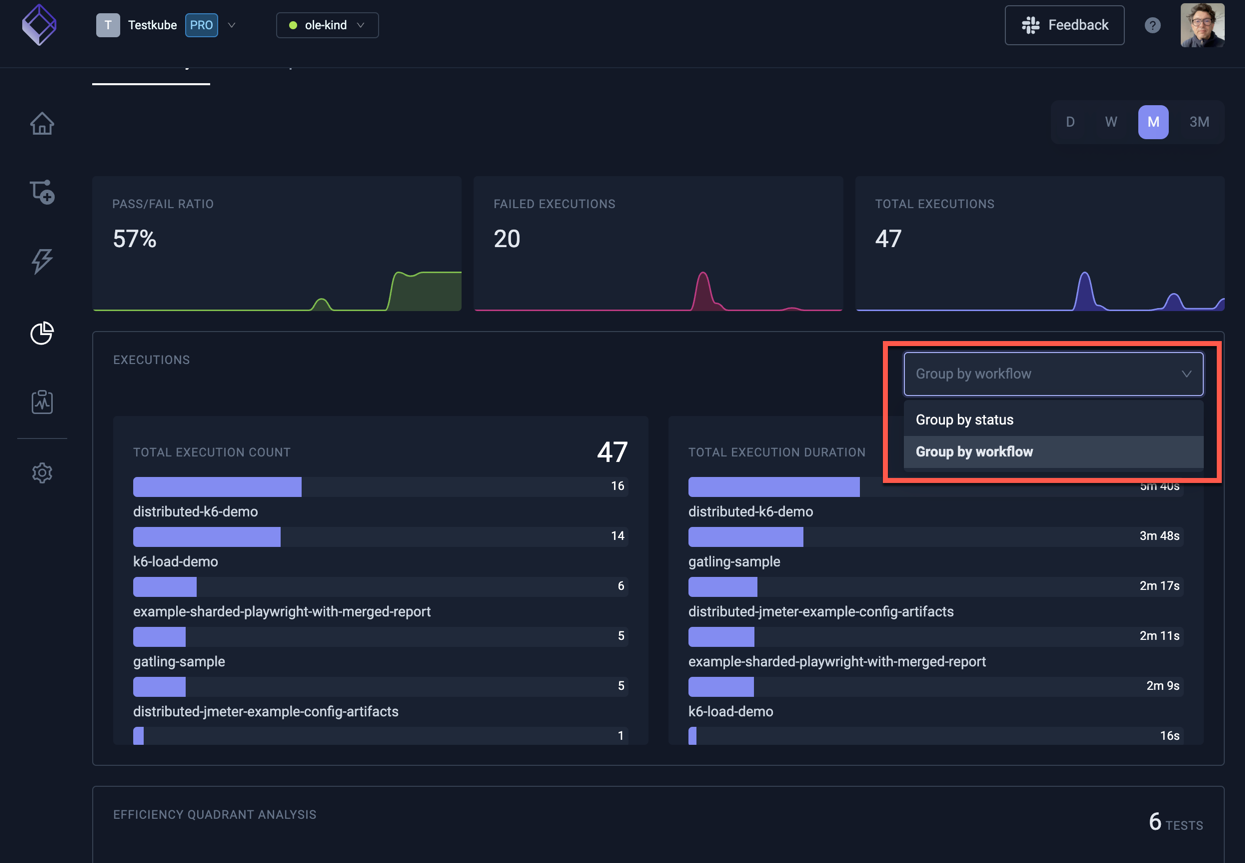Viewport: 1245px width, 863px height.
Task: Open the insights pie chart icon
Action: click(x=42, y=333)
